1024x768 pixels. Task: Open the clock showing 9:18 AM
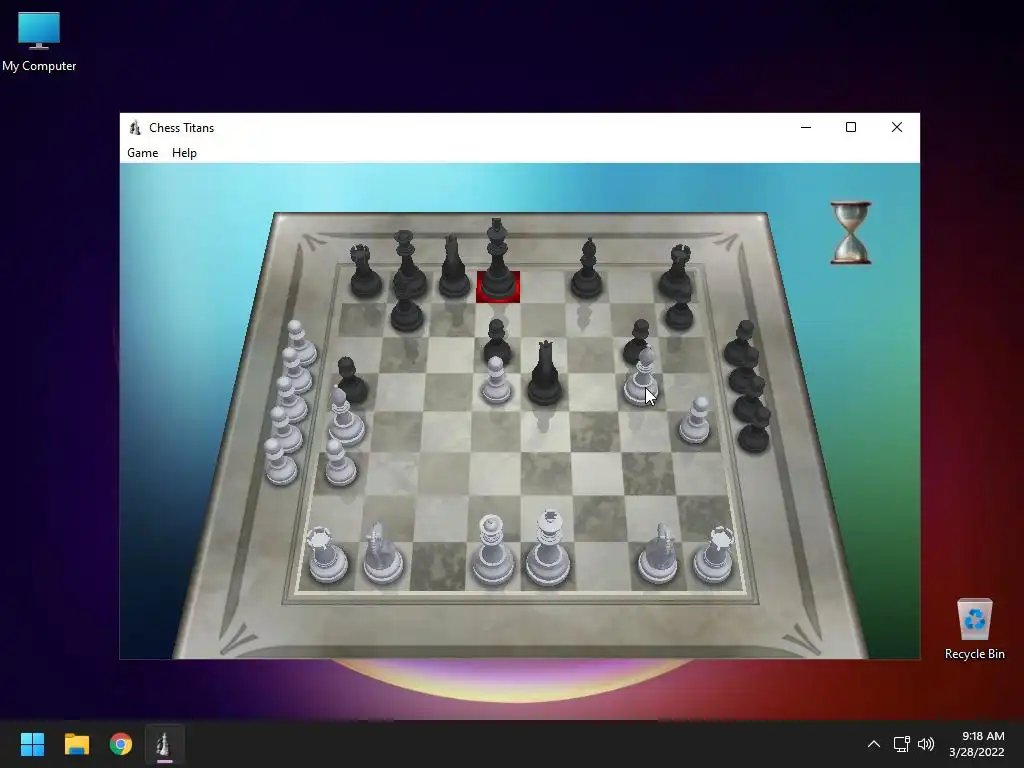(976, 744)
